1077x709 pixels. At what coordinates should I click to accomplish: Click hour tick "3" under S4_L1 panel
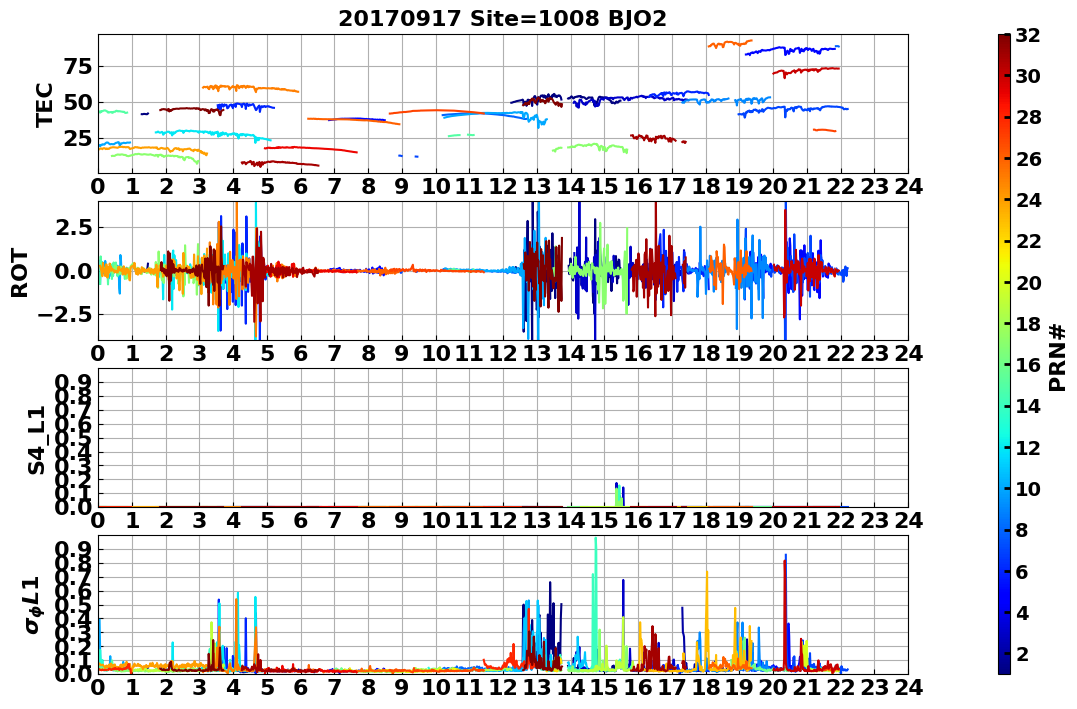(200, 520)
